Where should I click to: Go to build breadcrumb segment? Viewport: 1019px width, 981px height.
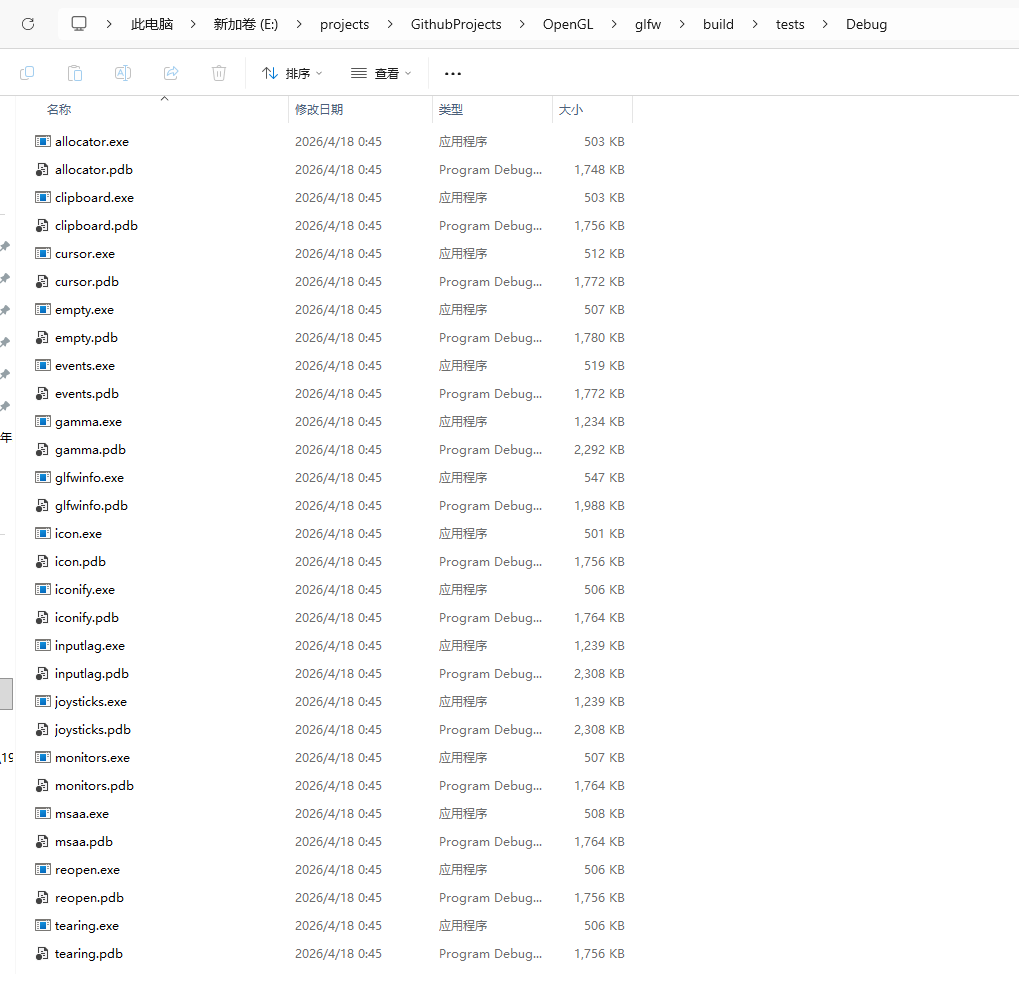coord(718,24)
